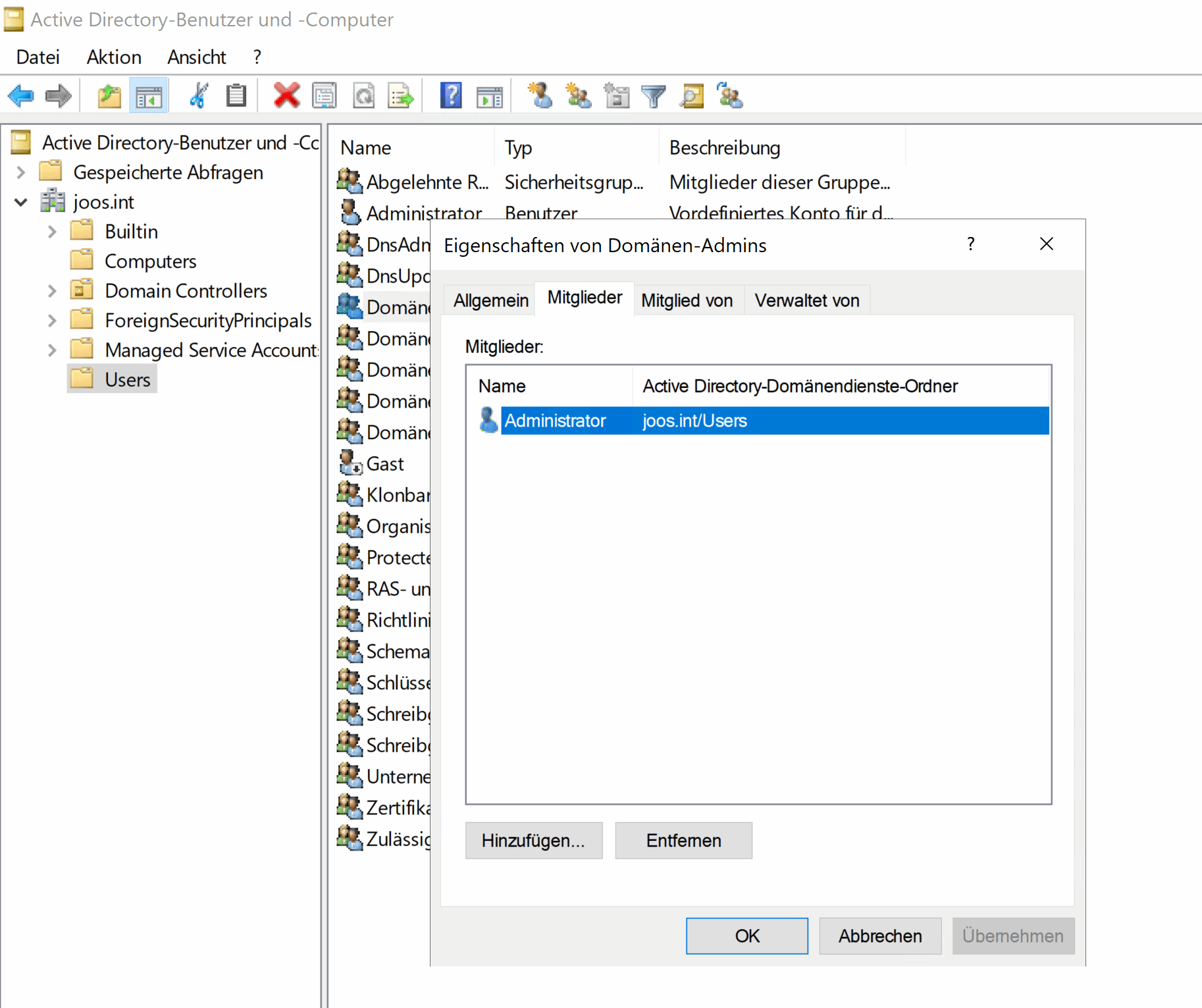Screen dimensions: 1202x1008
Task: Paste with the clipboard icon
Action: pos(236,95)
